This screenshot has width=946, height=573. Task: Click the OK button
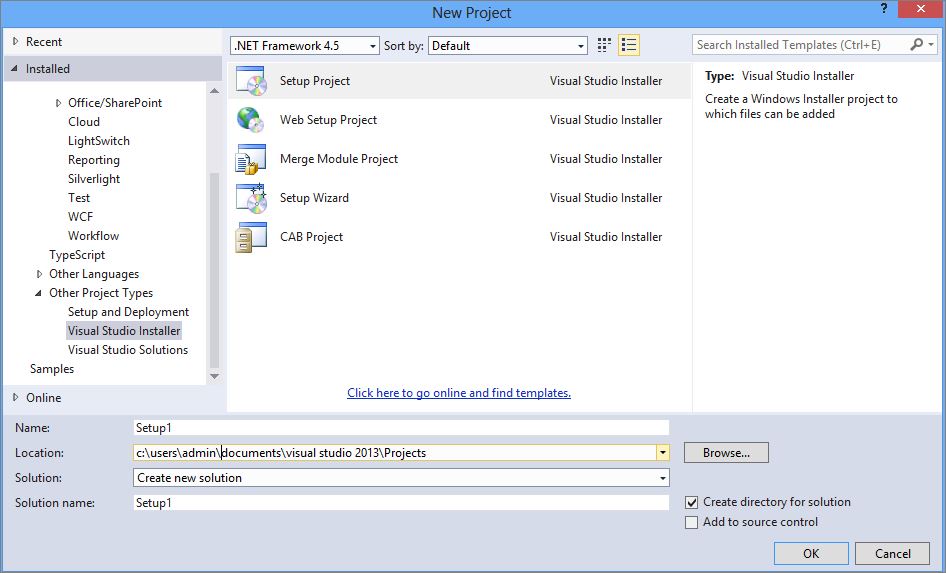(x=811, y=554)
